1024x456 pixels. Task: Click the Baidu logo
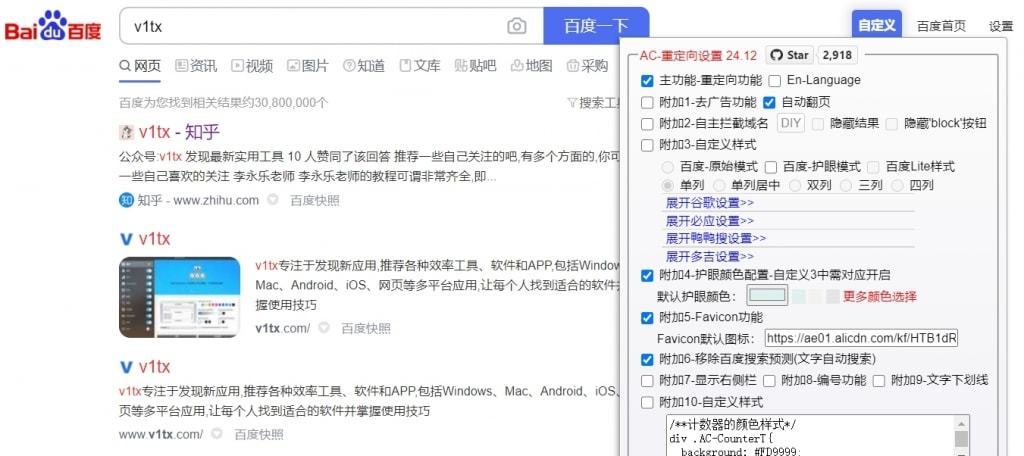54,26
